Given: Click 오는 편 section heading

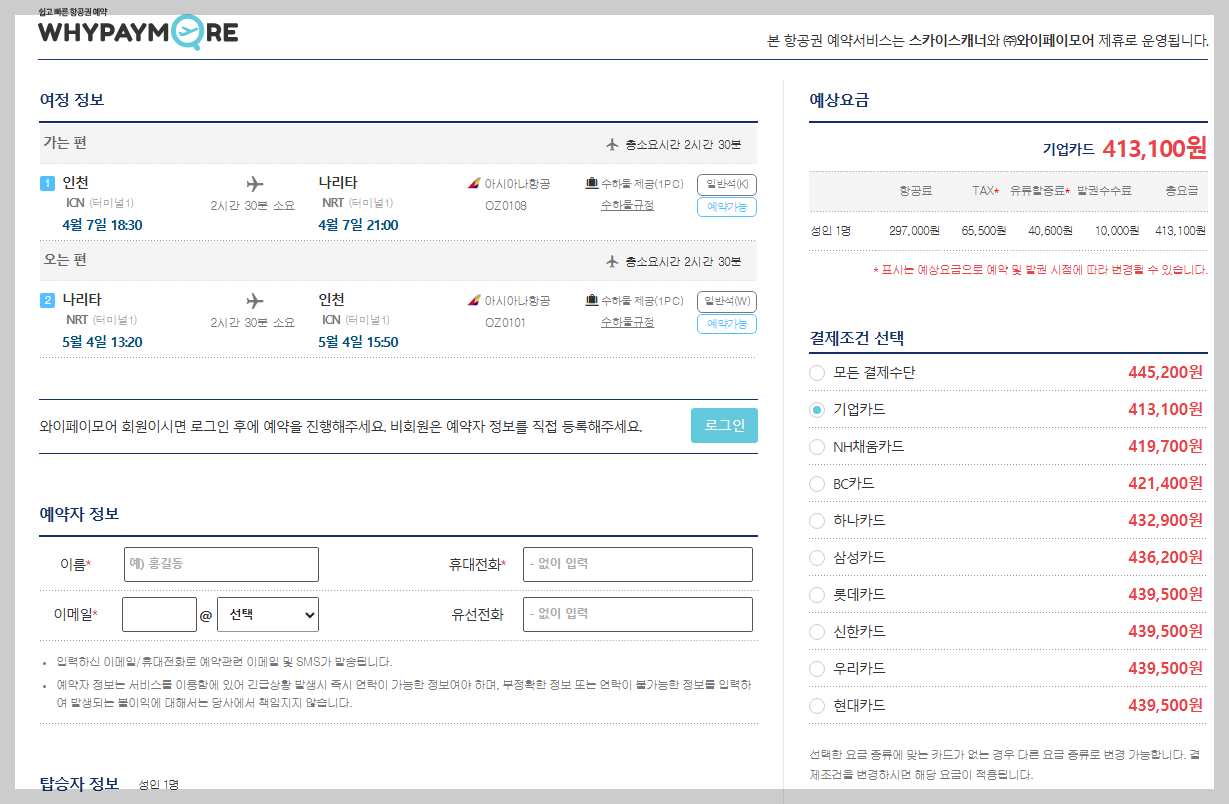Looking at the screenshot, I should click(64, 260).
